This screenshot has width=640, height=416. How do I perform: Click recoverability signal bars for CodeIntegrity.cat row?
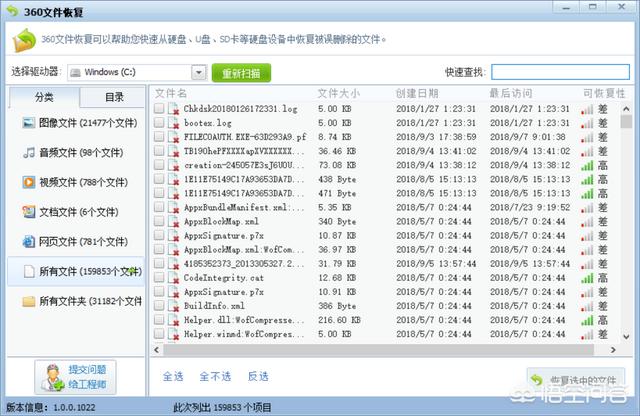click(587, 278)
